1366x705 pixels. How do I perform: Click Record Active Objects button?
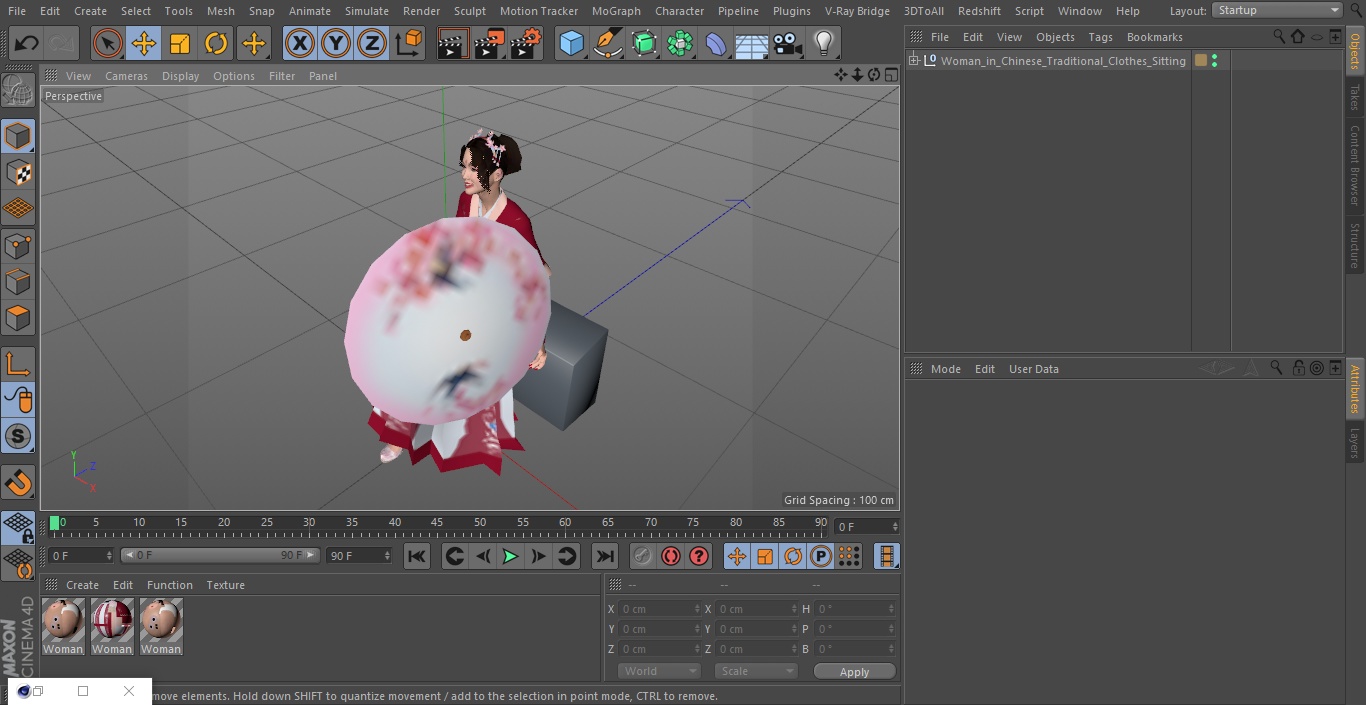point(643,556)
